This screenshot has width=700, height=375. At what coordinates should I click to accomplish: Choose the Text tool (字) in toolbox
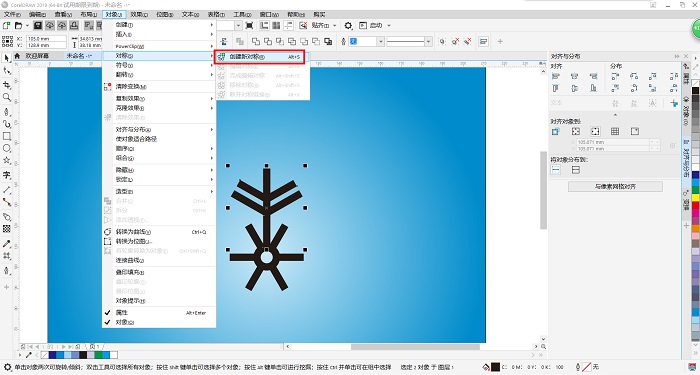pos(7,175)
